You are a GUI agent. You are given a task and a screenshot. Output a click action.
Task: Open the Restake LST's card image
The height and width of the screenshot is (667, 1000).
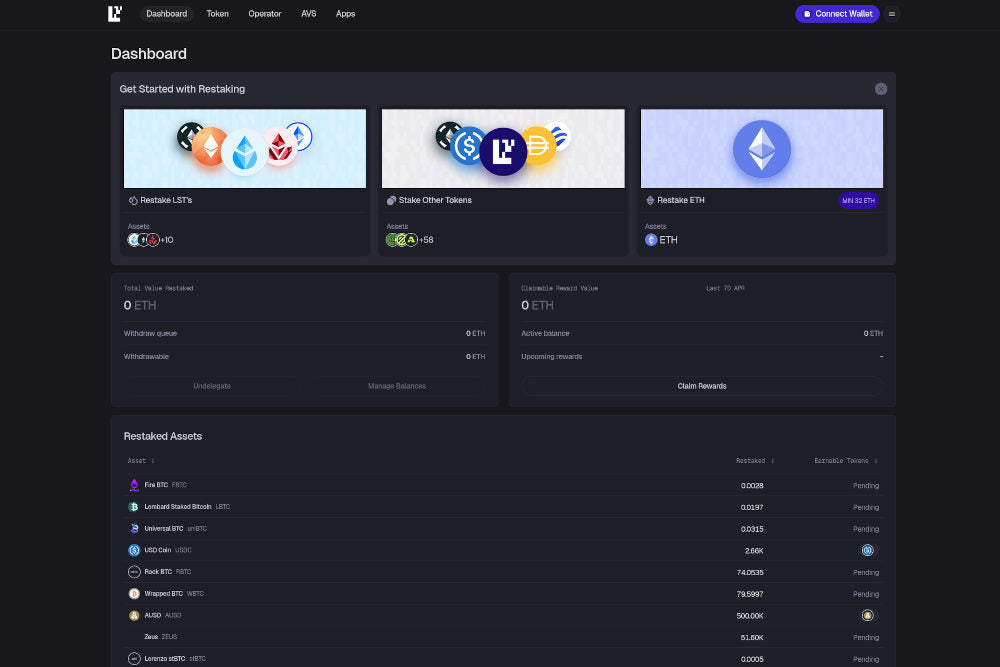(245, 148)
